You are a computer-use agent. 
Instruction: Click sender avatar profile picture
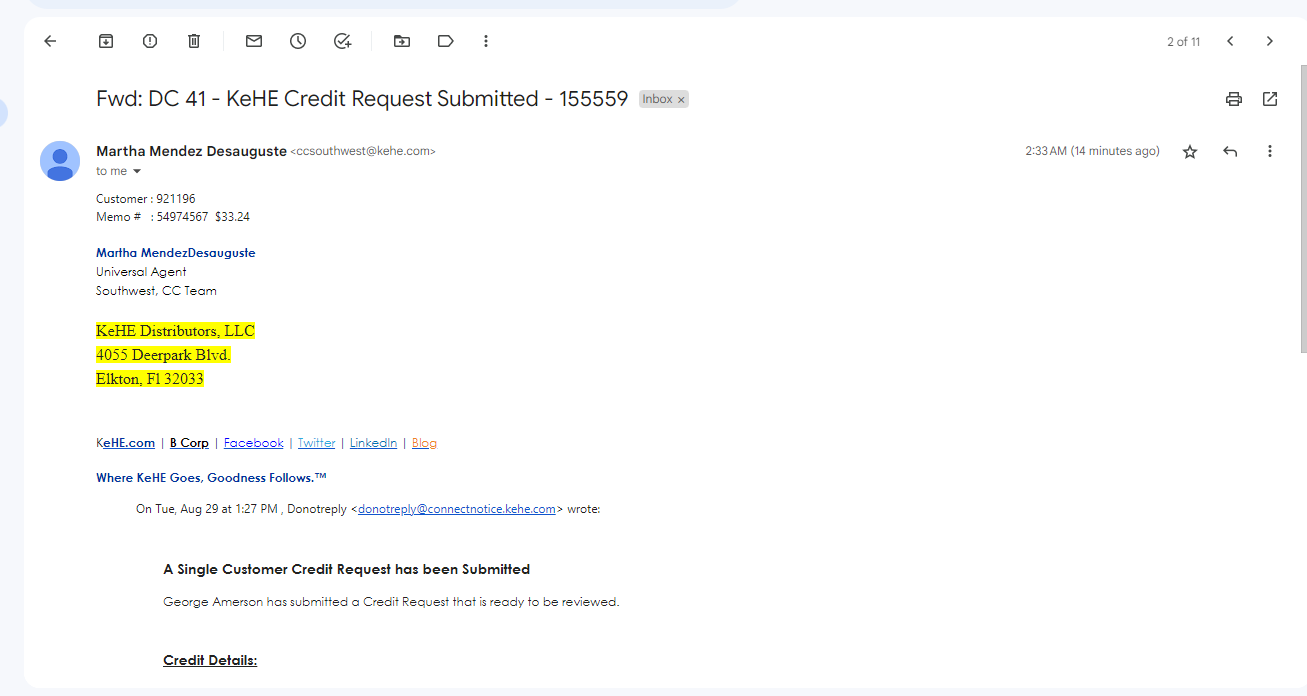click(x=60, y=161)
